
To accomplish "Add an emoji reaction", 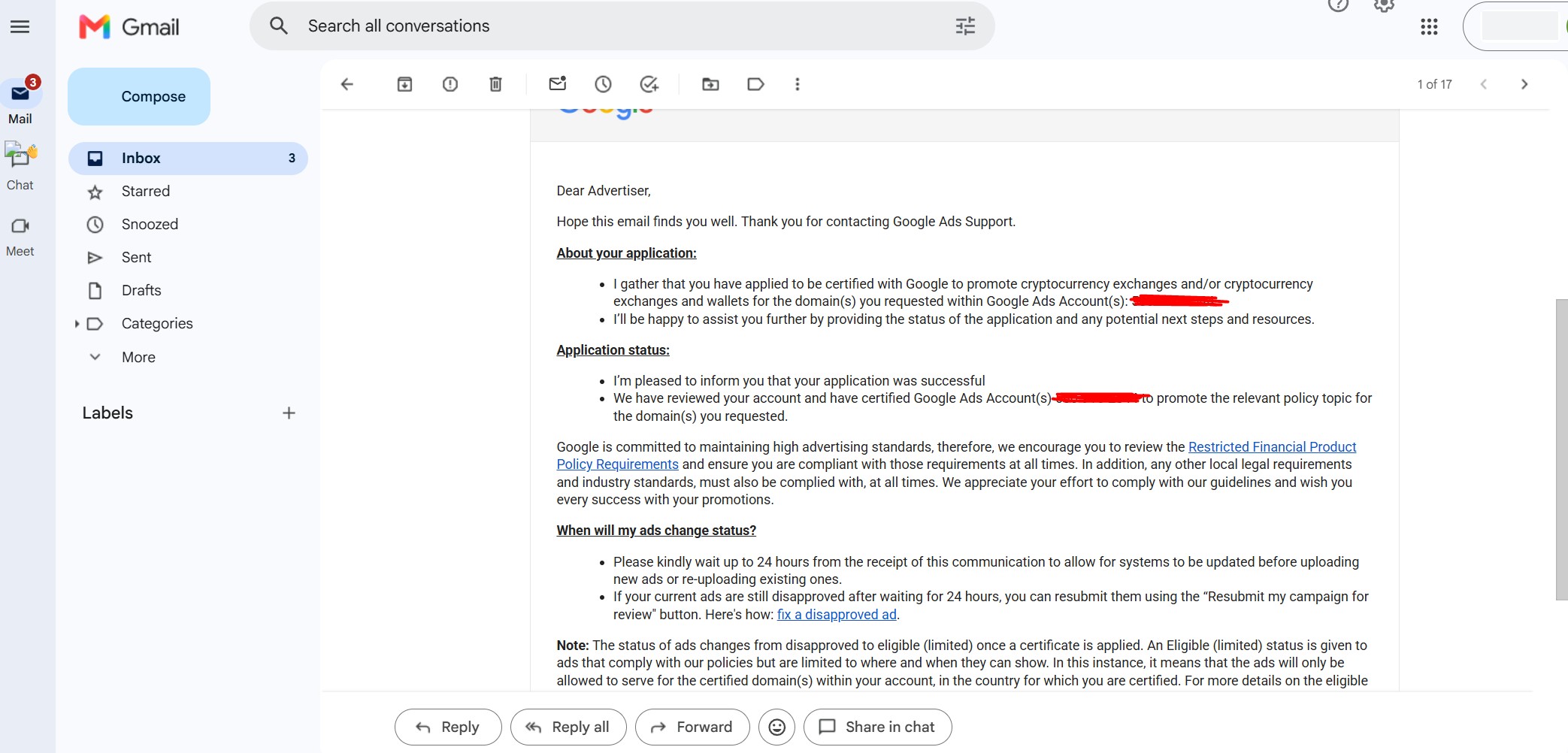I will [777, 727].
